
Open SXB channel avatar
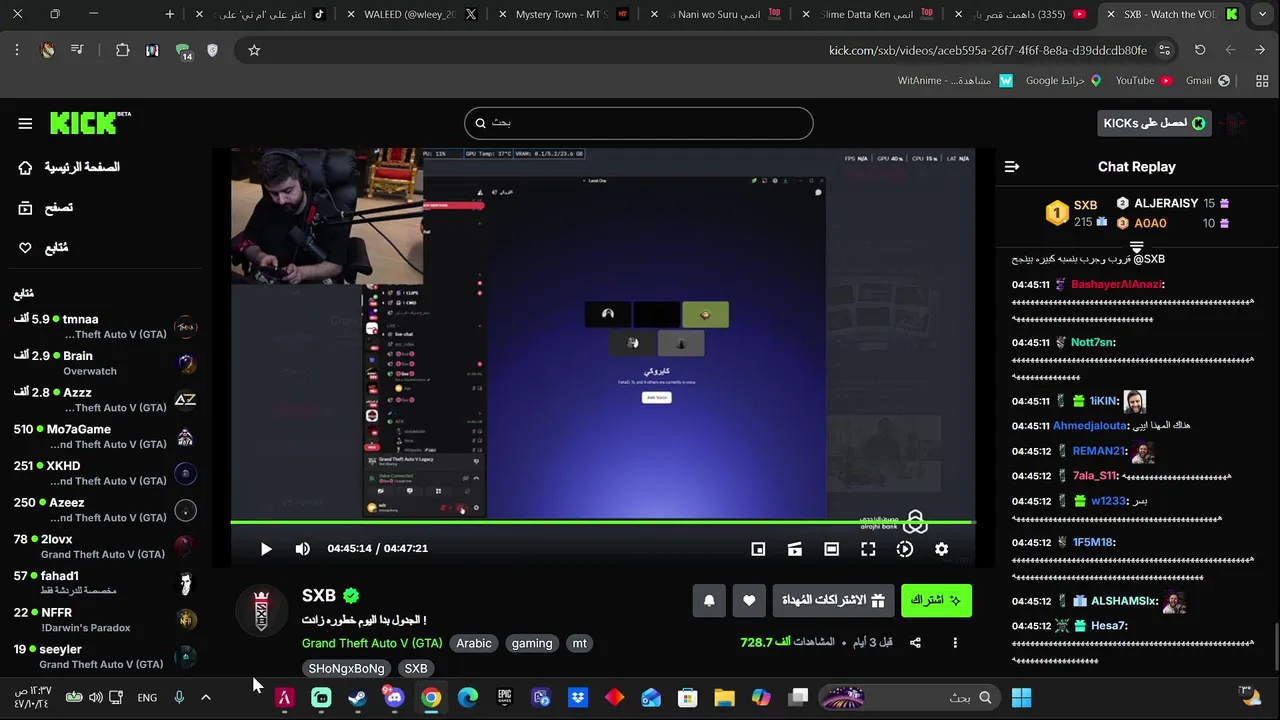point(261,610)
